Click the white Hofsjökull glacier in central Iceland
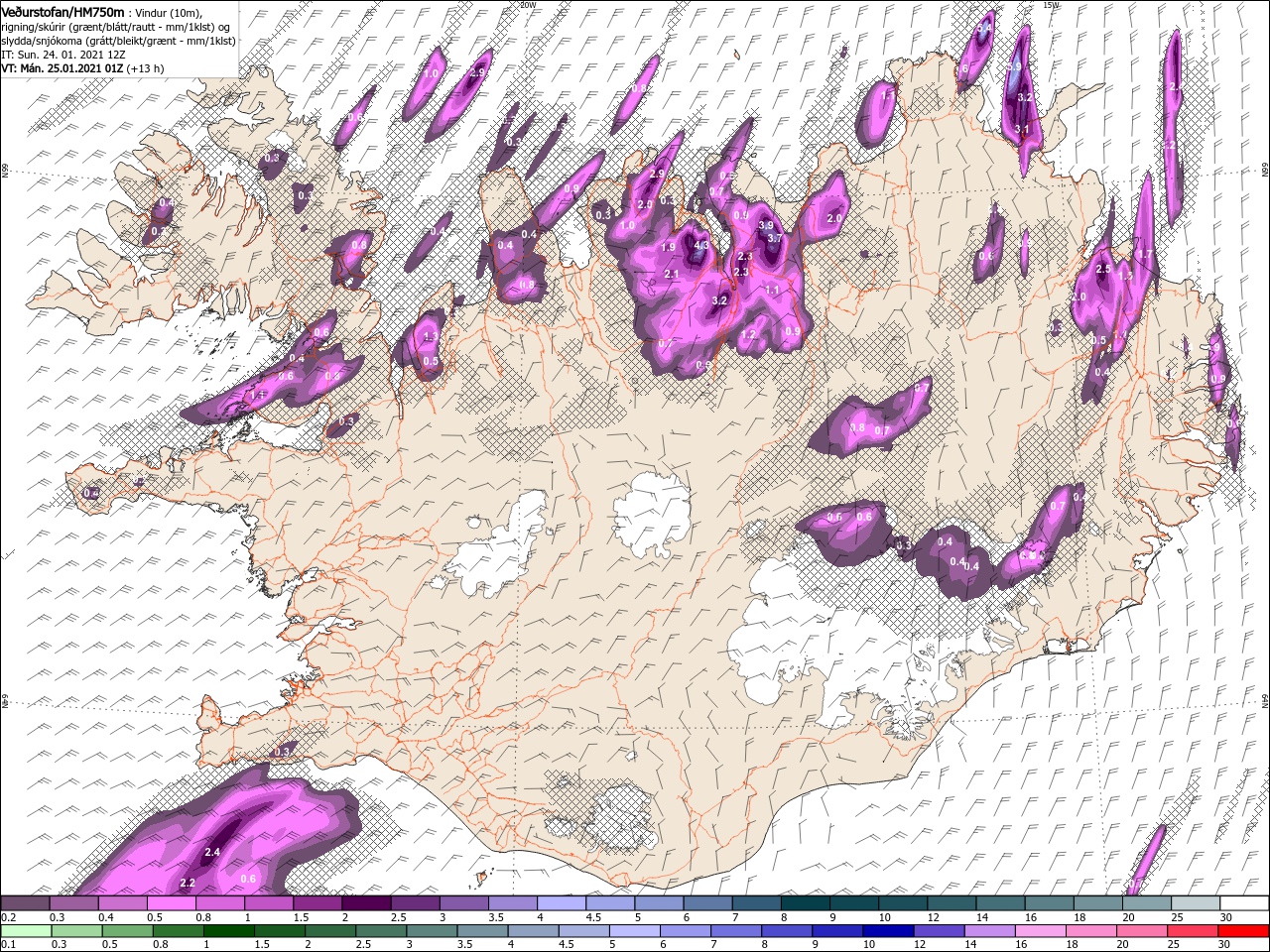This screenshot has height=952, width=1270. tap(651, 513)
